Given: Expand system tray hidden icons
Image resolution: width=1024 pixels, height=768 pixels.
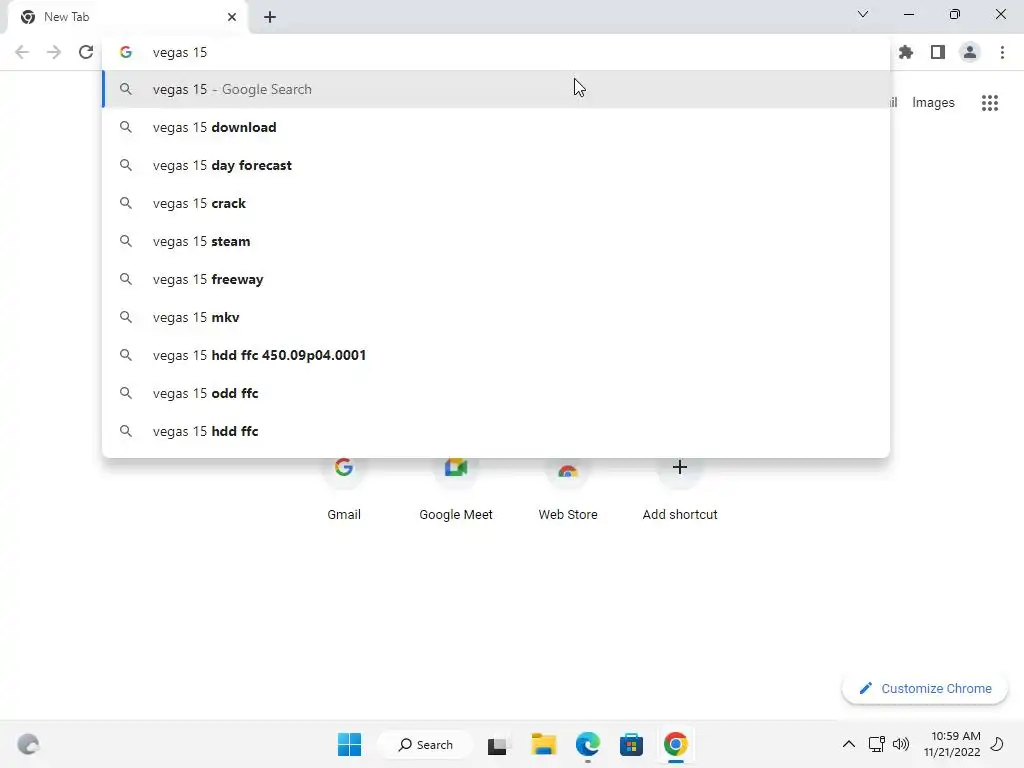Looking at the screenshot, I should click(x=848, y=744).
